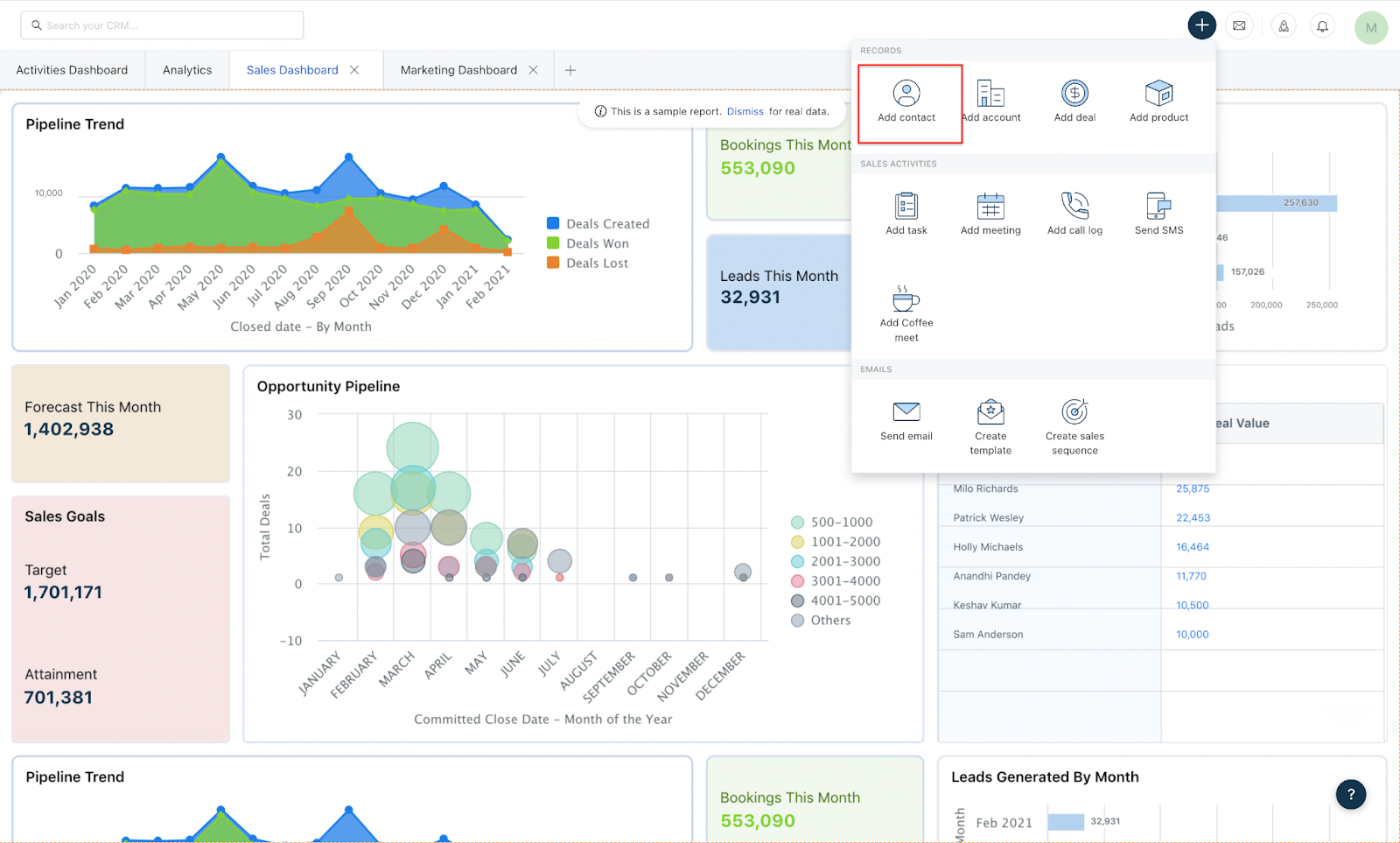Open the 22,453 value for Patrick Wesley
Screen dimensions: 1400x843
(1193, 517)
